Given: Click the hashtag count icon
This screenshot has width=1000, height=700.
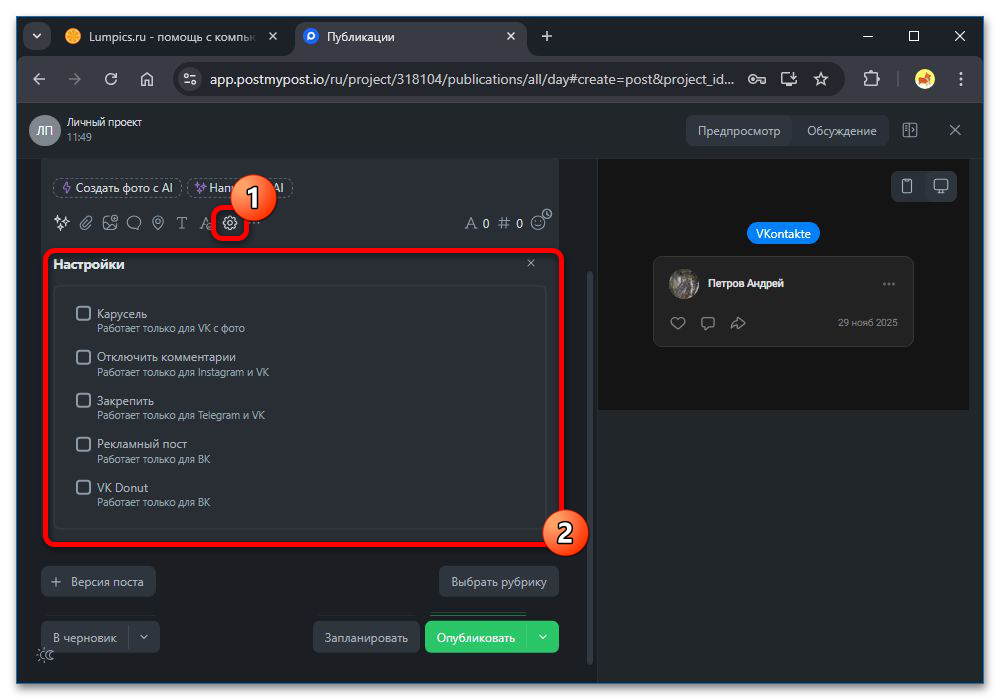Looking at the screenshot, I should coord(504,223).
